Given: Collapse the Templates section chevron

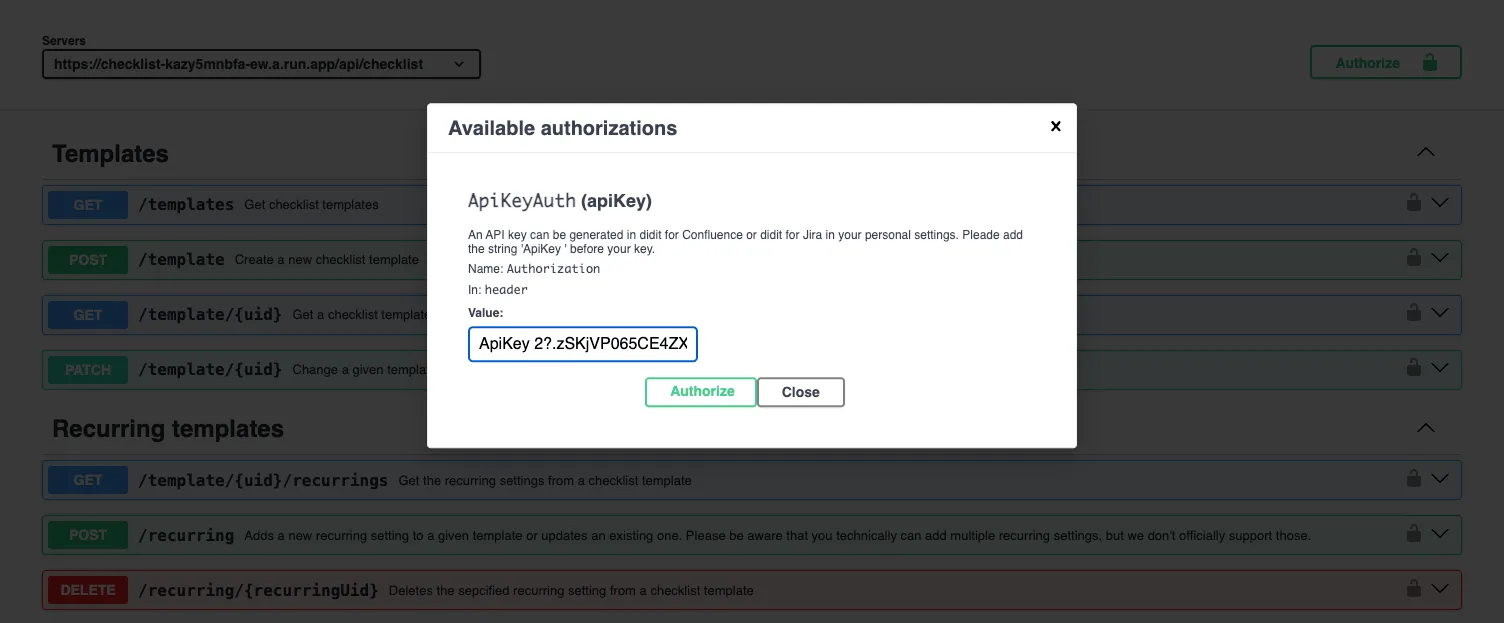Looking at the screenshot, I should pyautogui.click(x=1426, y=153).
